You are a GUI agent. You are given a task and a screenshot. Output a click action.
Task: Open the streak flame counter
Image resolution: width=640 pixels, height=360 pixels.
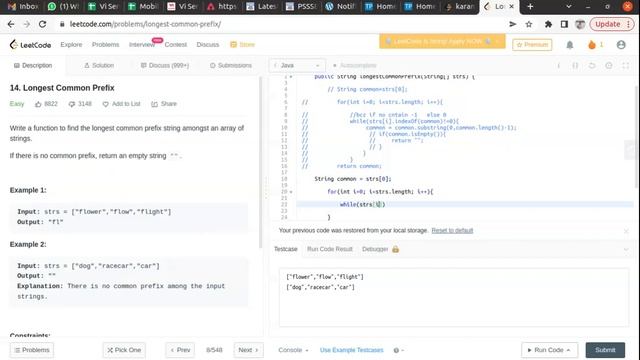(596, 45)
